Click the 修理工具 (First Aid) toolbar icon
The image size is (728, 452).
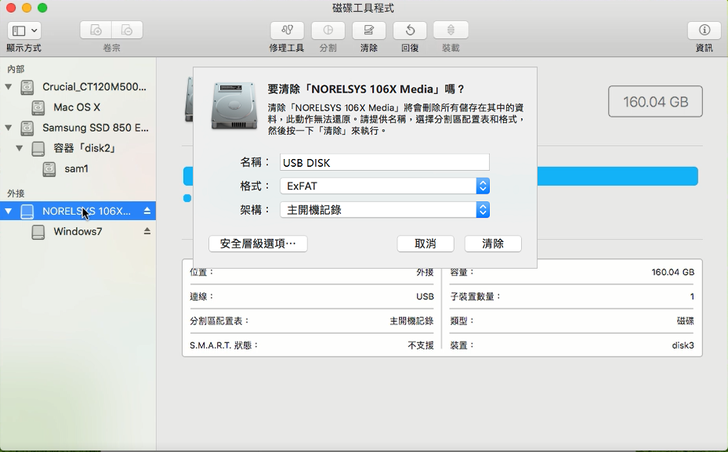(288, 30)
